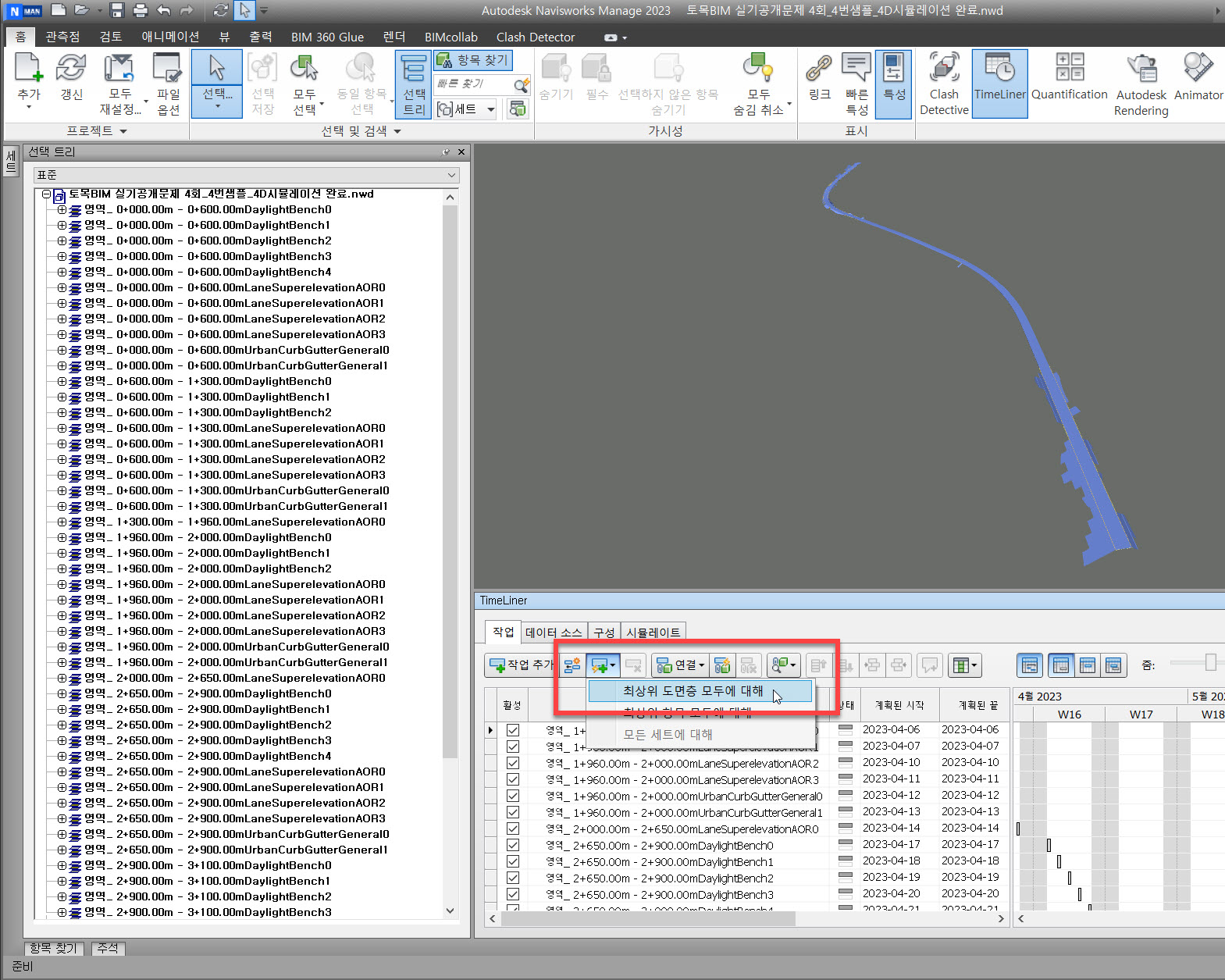Toggle the TimeLiner window button
Screen dimensions: 1225x980
(999, 84)
